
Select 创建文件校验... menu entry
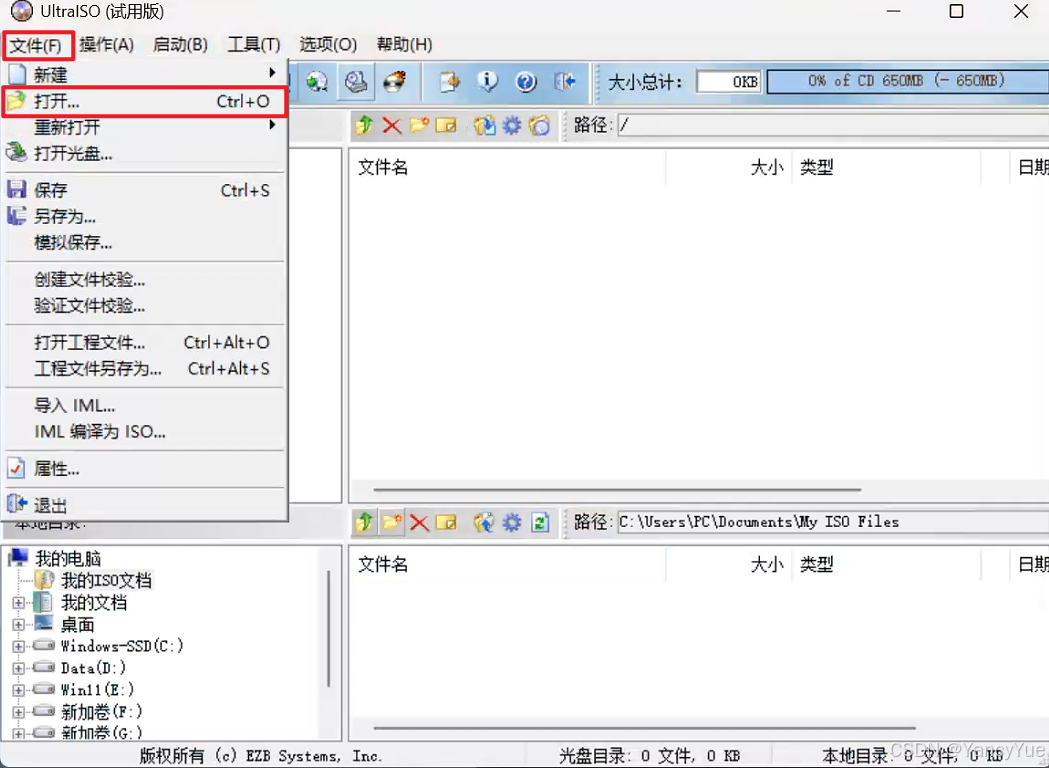[145, 280]
